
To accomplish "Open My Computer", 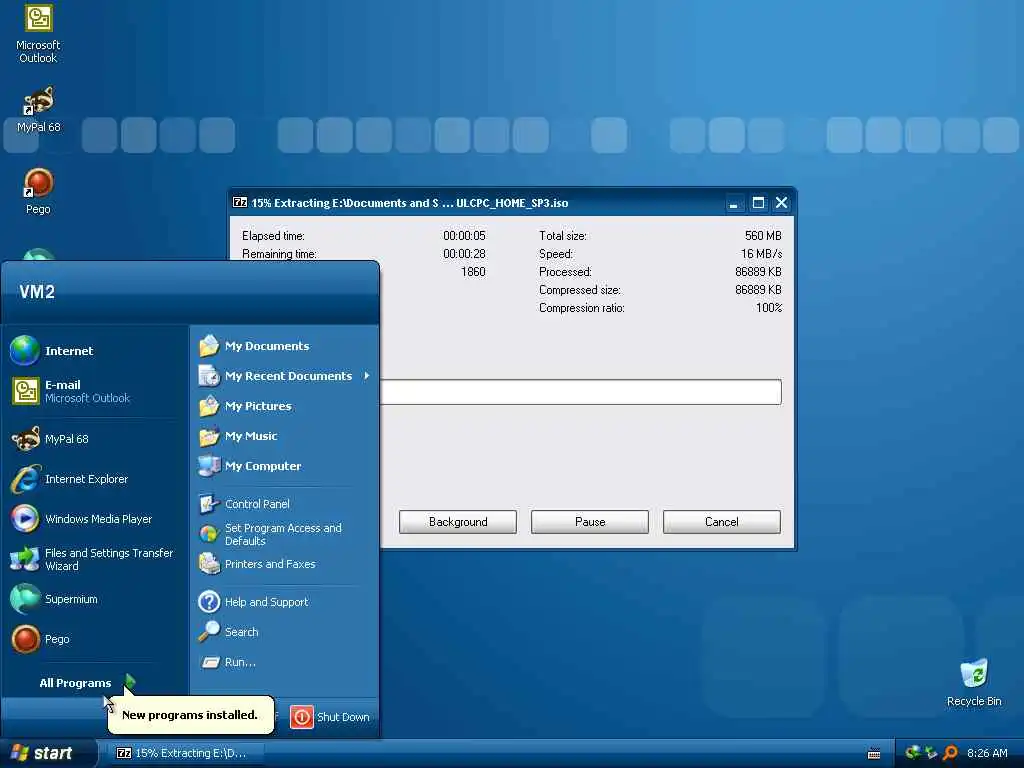I will 284,466.
